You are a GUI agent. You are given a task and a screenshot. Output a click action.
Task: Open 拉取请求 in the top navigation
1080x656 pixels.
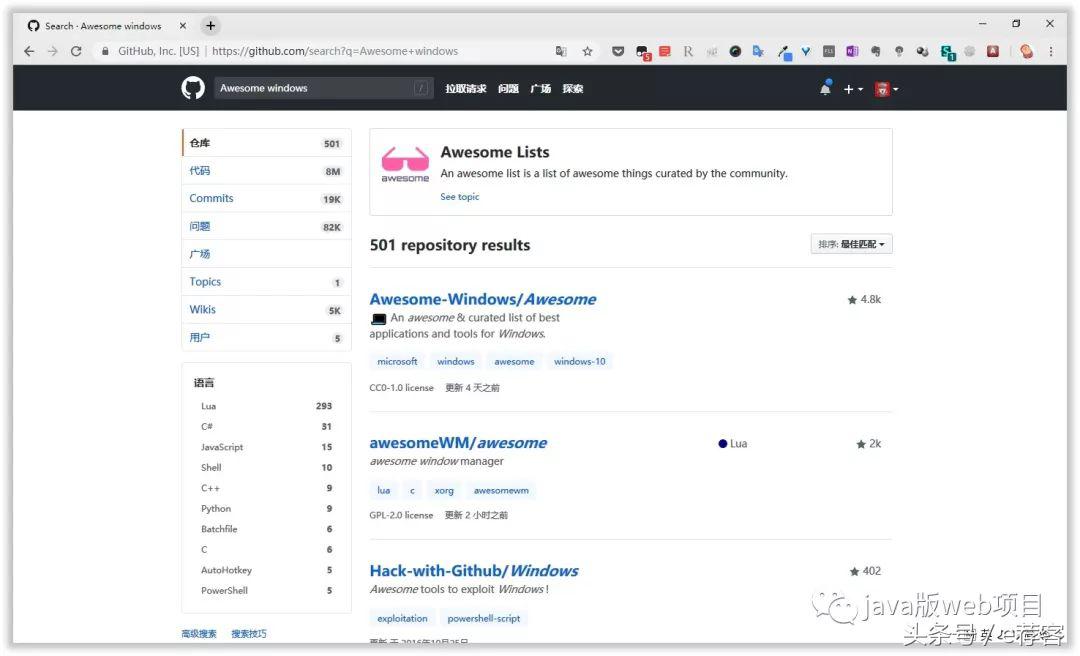pos(466,88)
